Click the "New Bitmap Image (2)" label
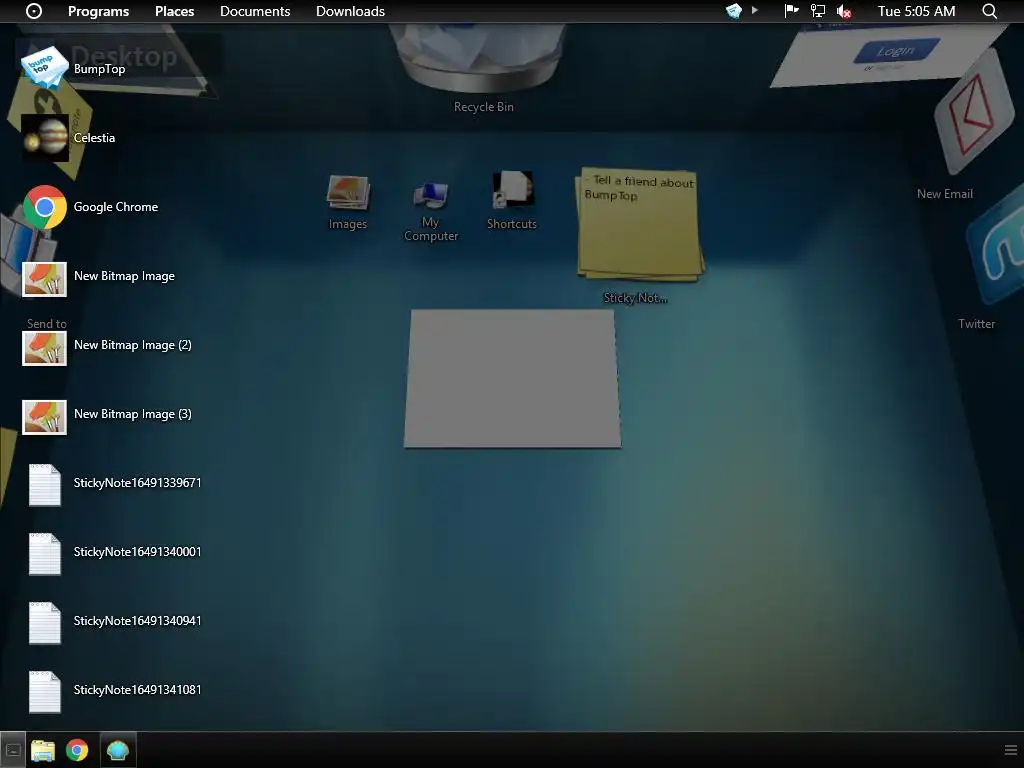The height and width of the screenshot is (768, 1024). pyautogui.click(x=133, y=345)
